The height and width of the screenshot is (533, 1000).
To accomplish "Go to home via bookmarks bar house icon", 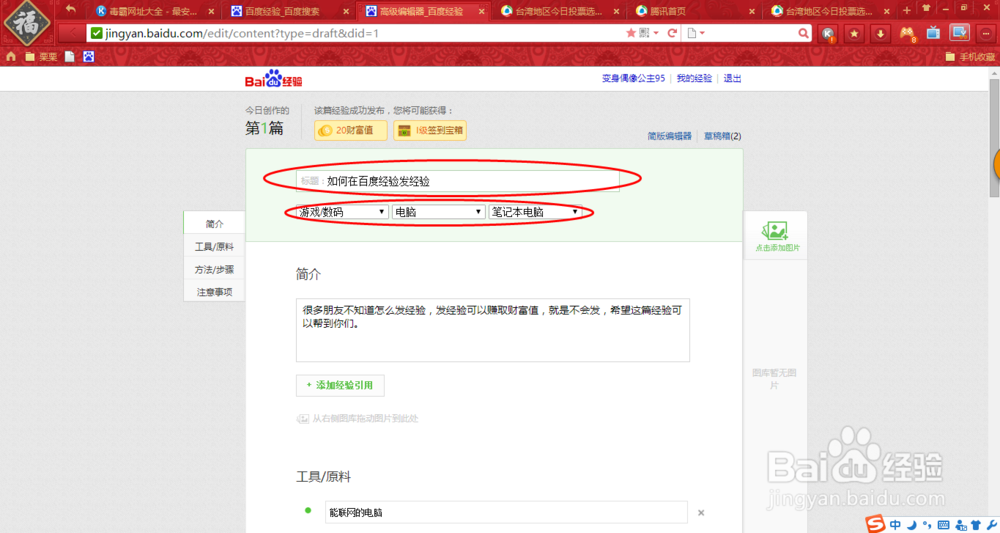I will tap(11, 57).
